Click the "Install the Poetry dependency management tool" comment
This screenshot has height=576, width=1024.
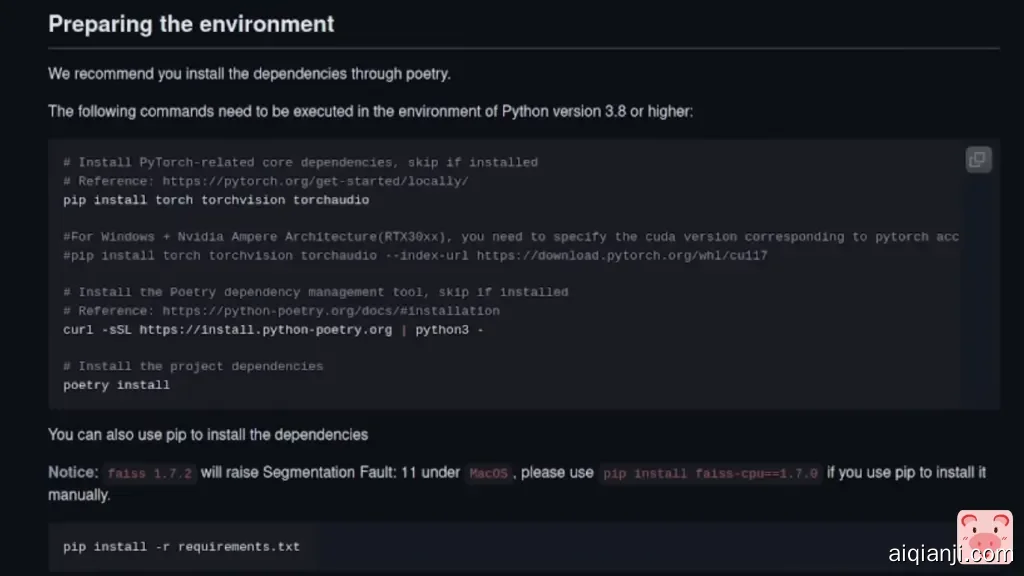point(315,292)
